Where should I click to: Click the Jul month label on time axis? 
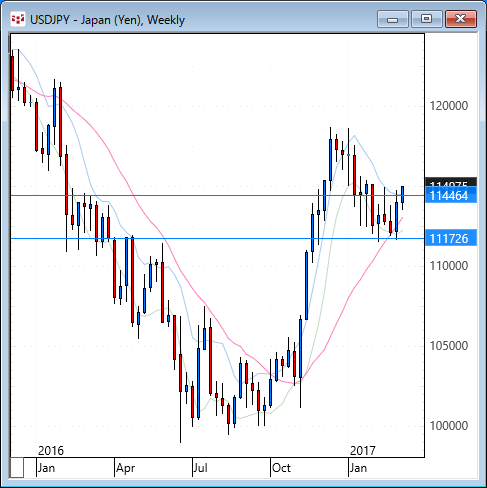tap(201, 468)
